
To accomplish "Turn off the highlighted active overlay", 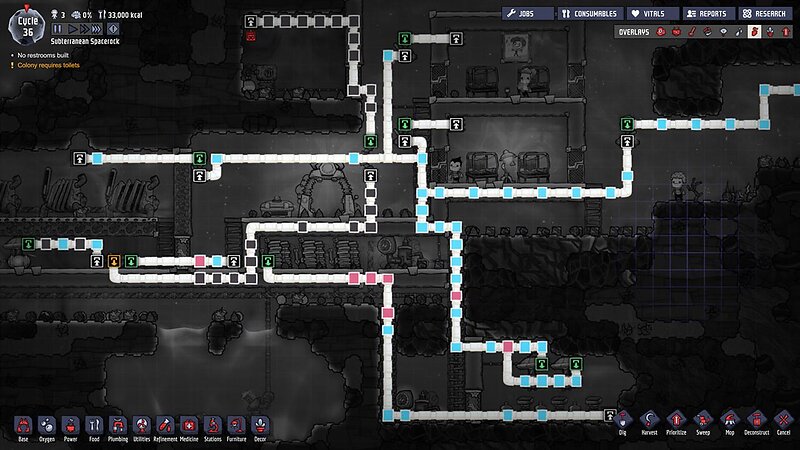I will (x=756, y=32).
